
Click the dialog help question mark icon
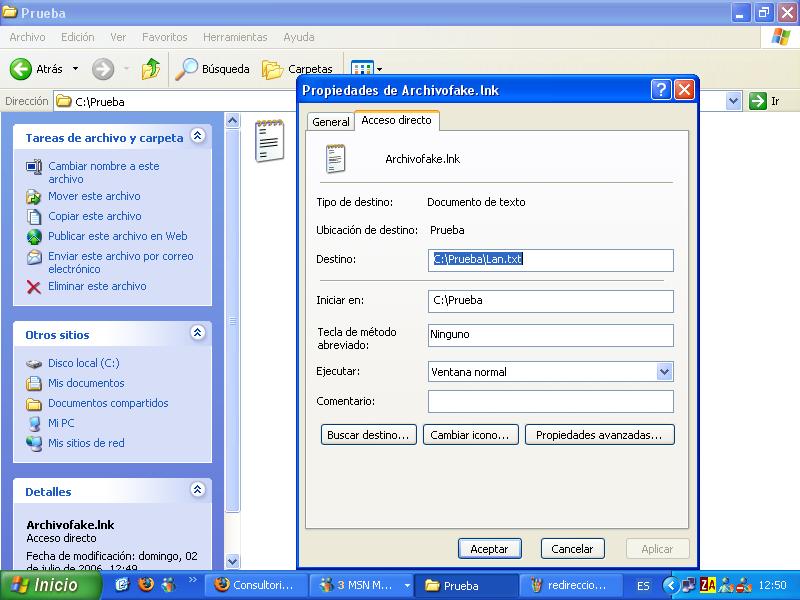pos(661,90)
